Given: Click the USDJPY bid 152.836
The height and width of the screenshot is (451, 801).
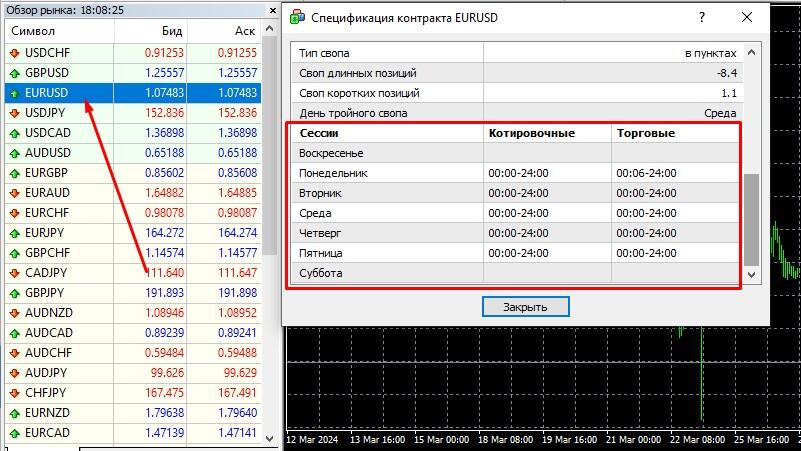Looking at the screenshot, I should 164,112.
